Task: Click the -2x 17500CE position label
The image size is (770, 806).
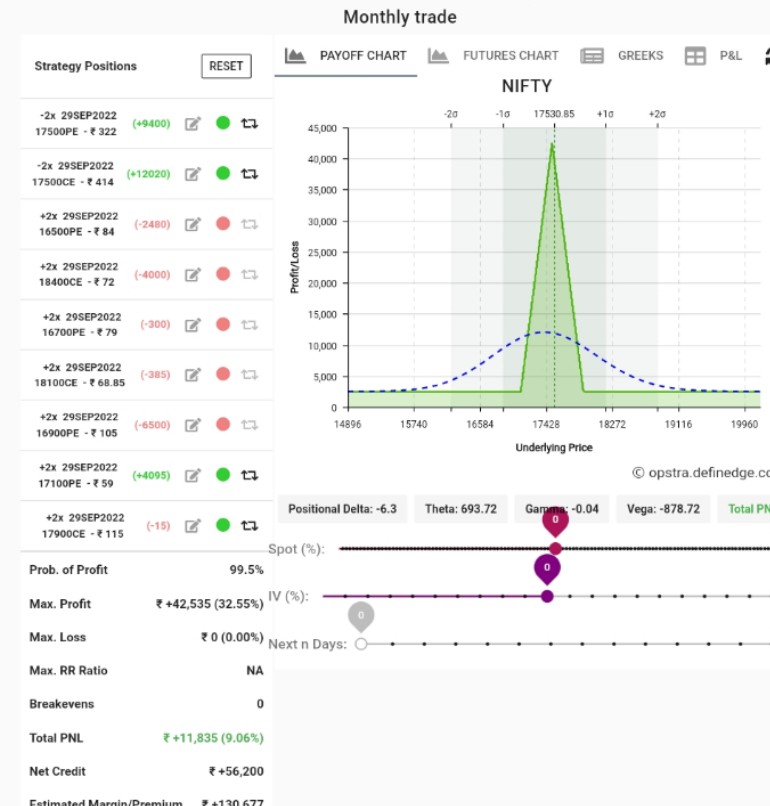Action: click(74, 174)
